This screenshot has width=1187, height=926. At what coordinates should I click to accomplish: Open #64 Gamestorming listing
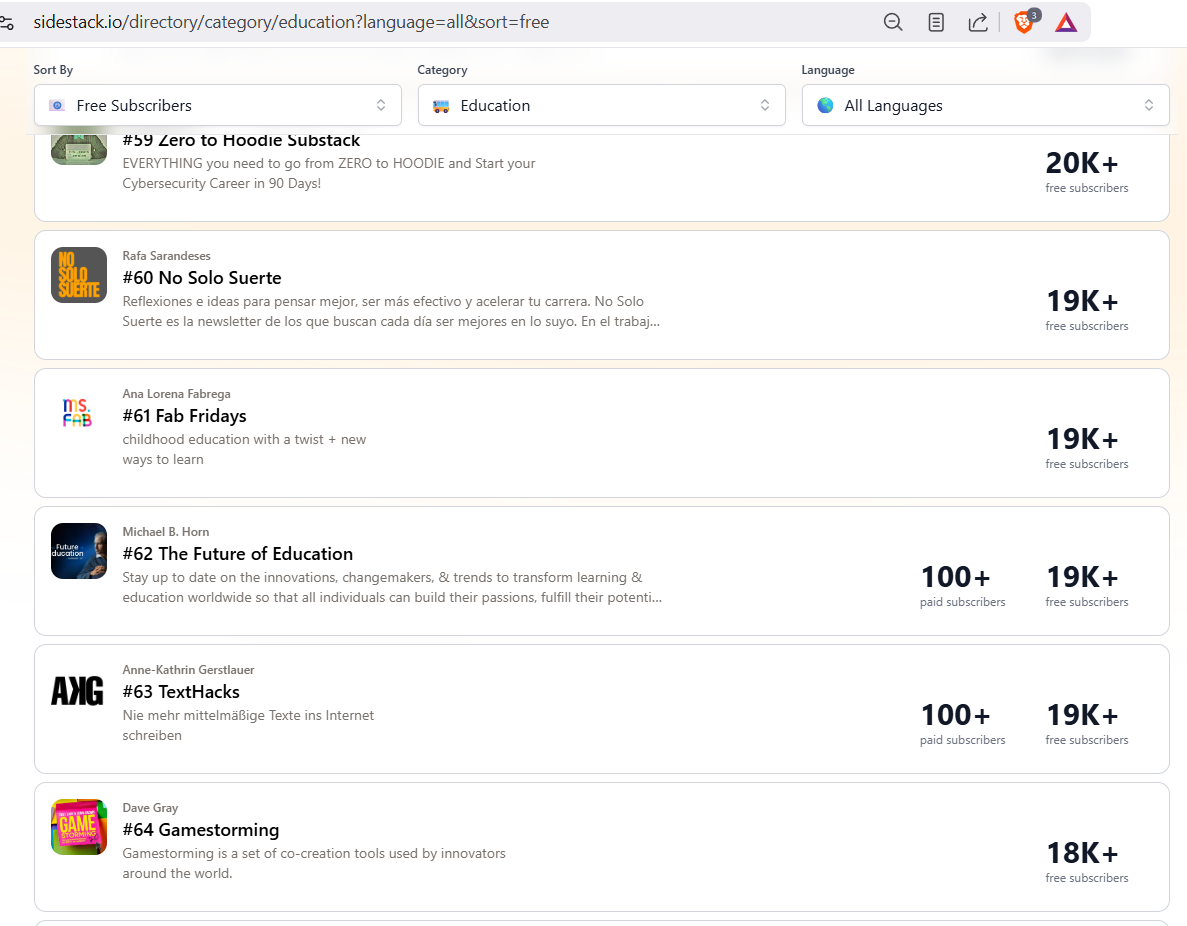point(201,830)
